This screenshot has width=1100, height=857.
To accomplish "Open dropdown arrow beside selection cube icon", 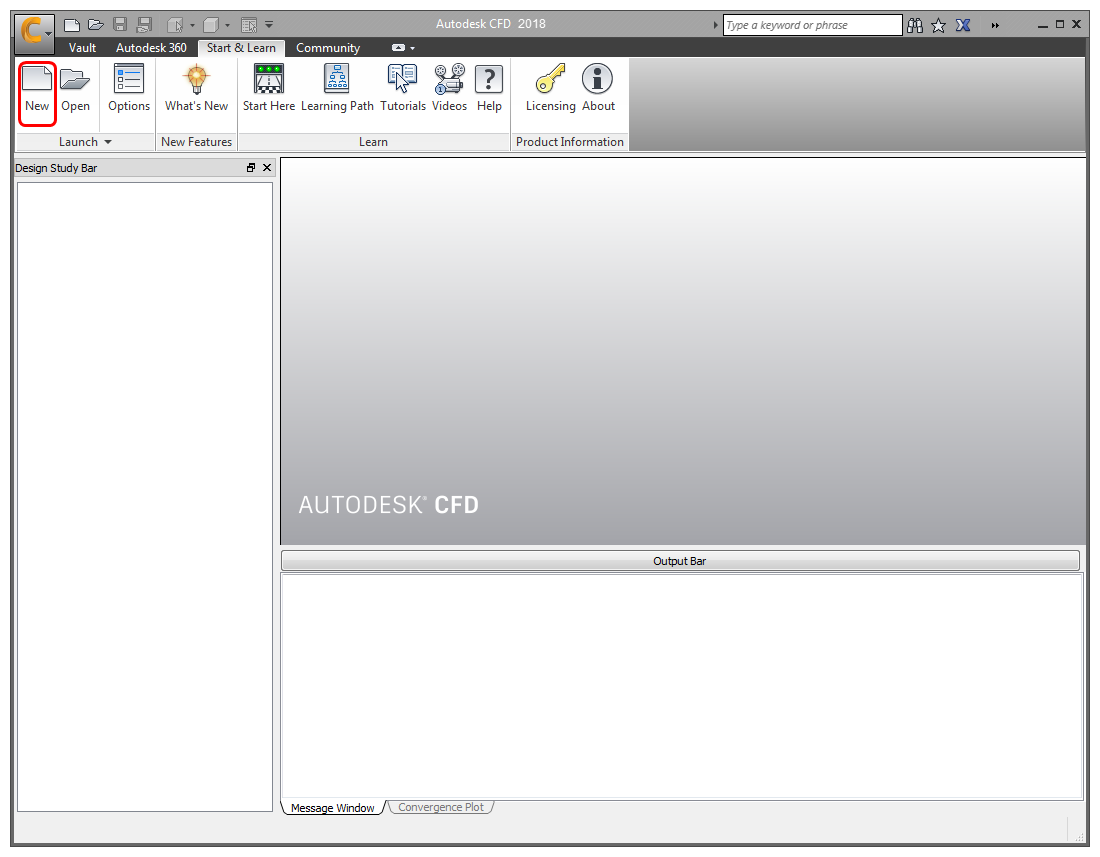I will pyautogui.click(x=192, y=26).
